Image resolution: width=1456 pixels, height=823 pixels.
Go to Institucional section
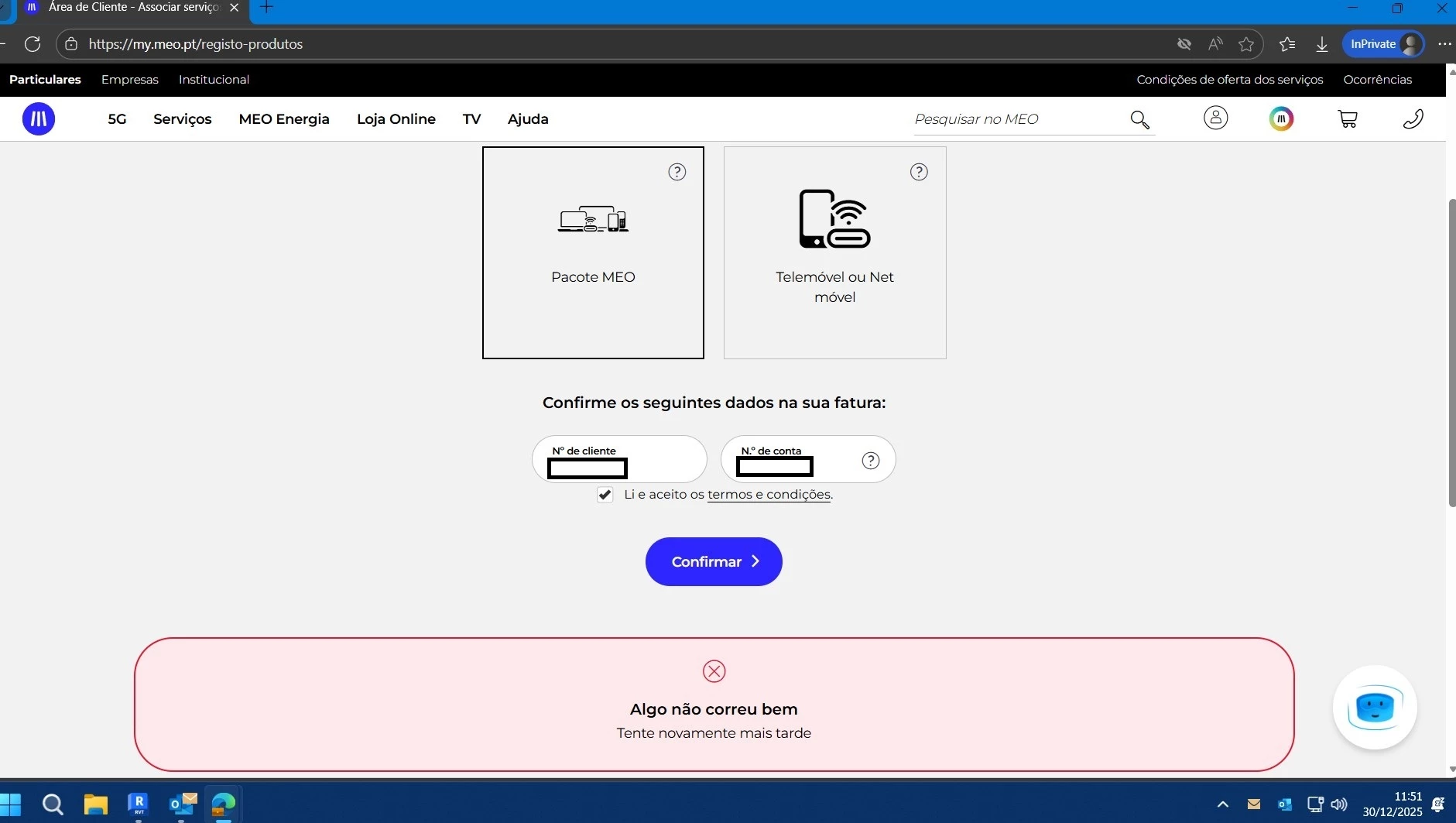pyautogui.click(x=214, y=80)
